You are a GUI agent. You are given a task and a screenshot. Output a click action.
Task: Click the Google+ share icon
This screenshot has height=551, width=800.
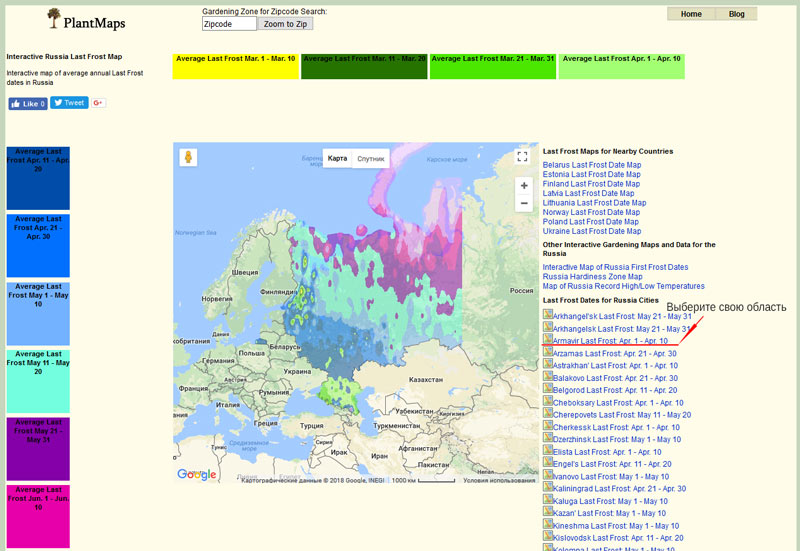[99, 103]
